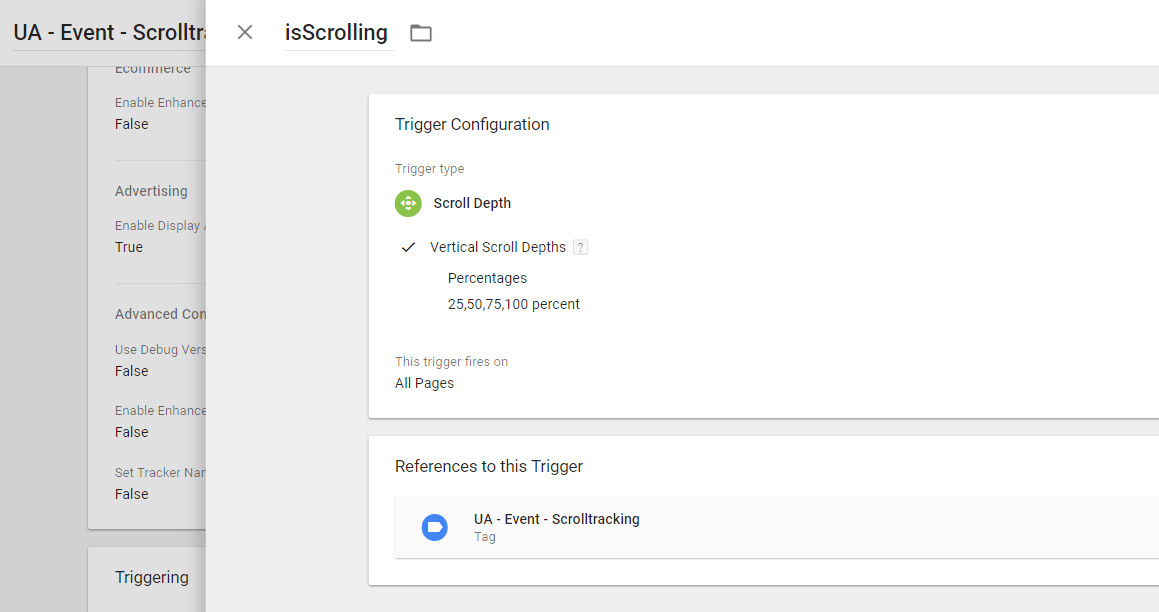This screenshot has height=612, width=1159.
Task: Click the Trigger Configuration heading
Action: (x=472, y=124)
